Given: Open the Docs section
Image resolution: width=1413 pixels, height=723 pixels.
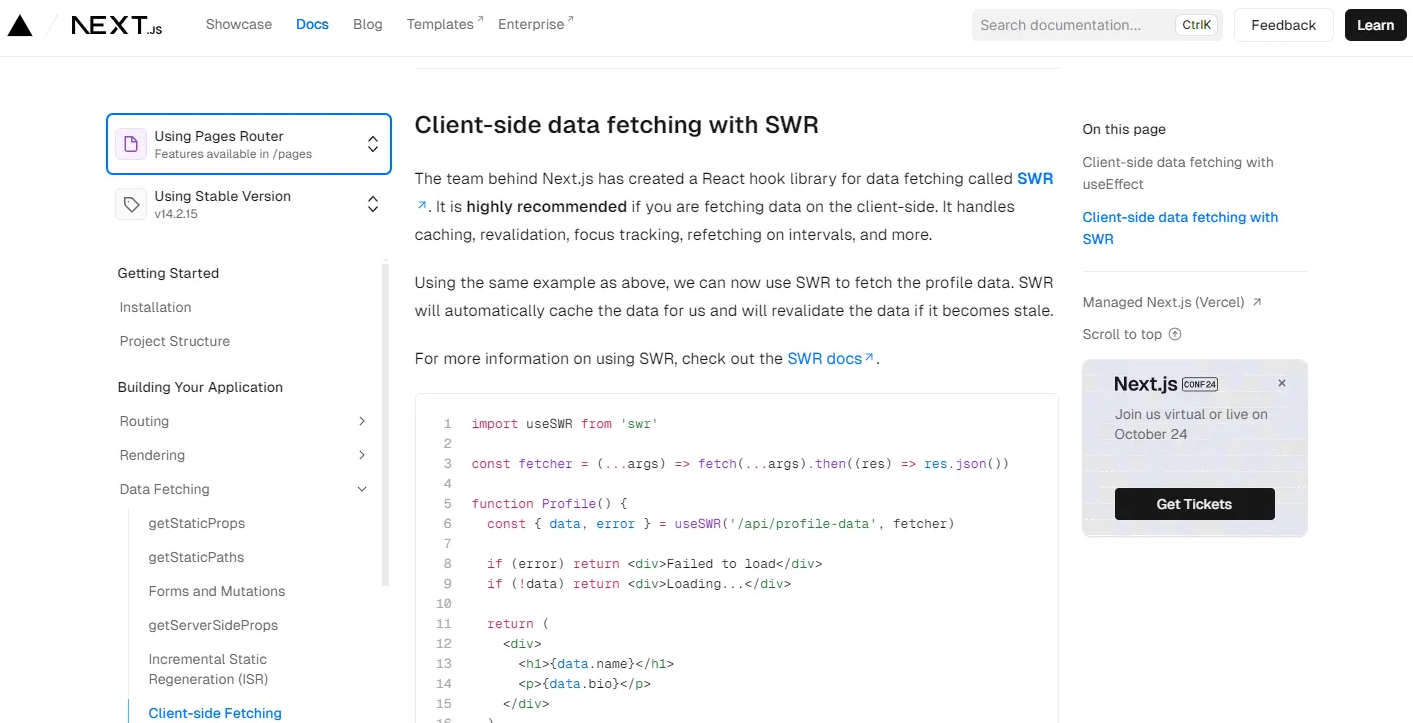Looking at the screenshot, I should (312, 24).
